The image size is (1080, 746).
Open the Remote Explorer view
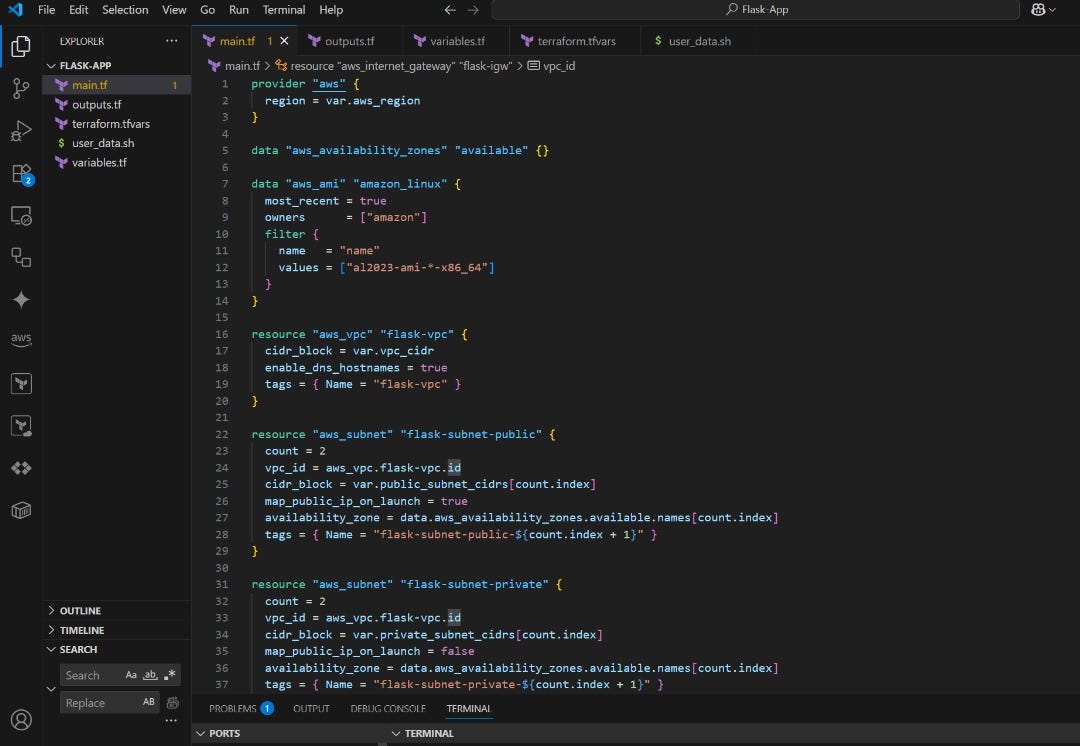click(x=22, y=214)
